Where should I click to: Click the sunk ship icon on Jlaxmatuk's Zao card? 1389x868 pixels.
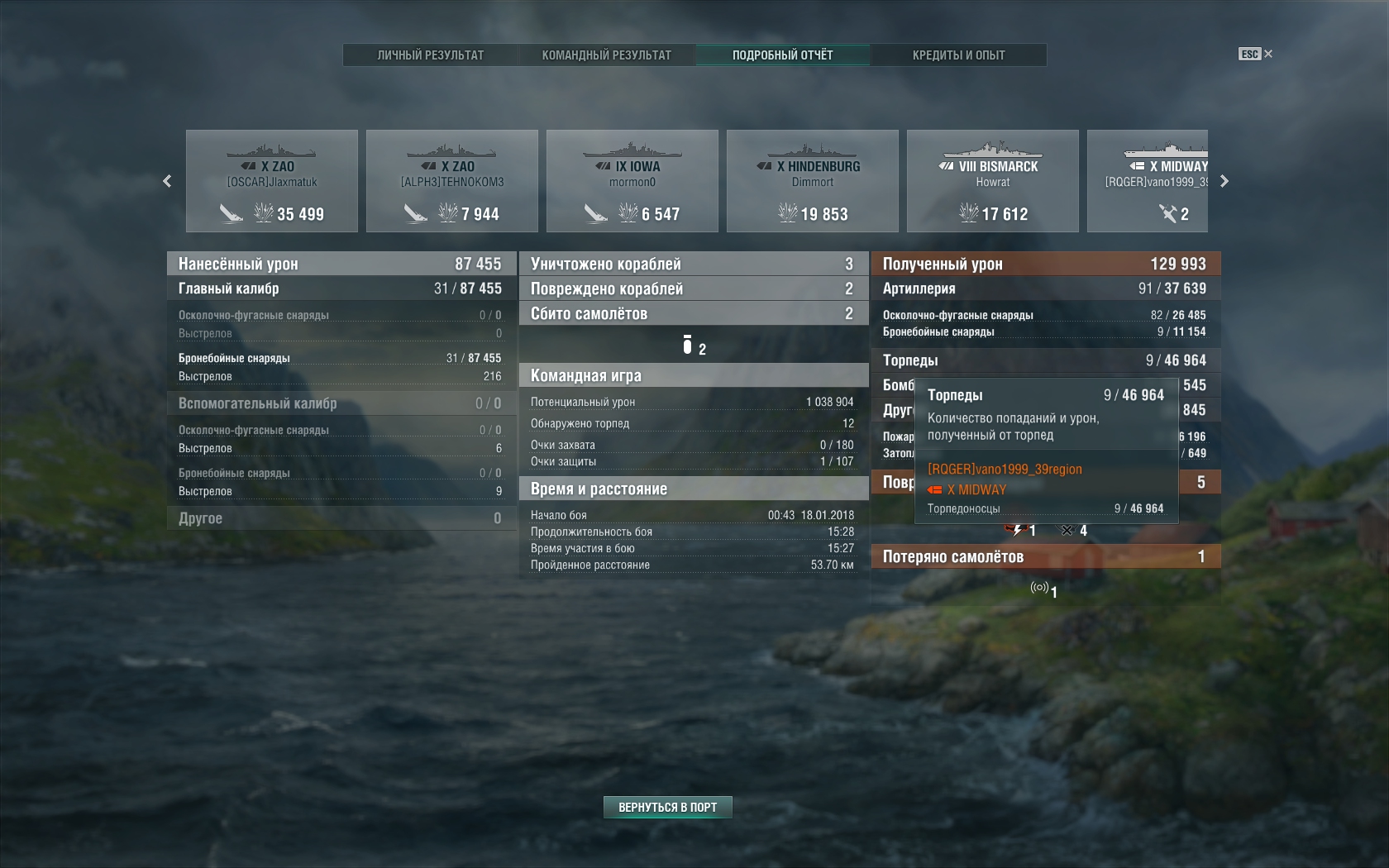[x=231, y=213]
